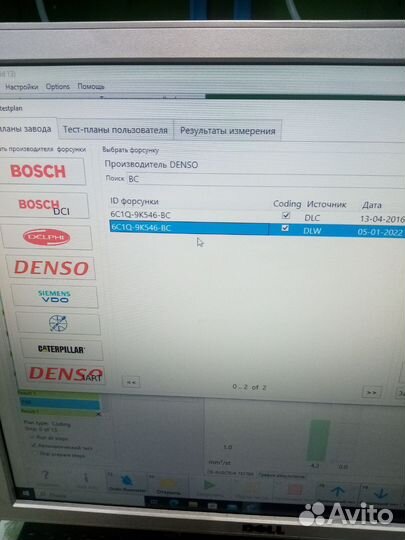Select the CATERPILLAR manufacturer logo
Image resolution: width=405 pixels, height=540 pixels.
click(61, 349)
